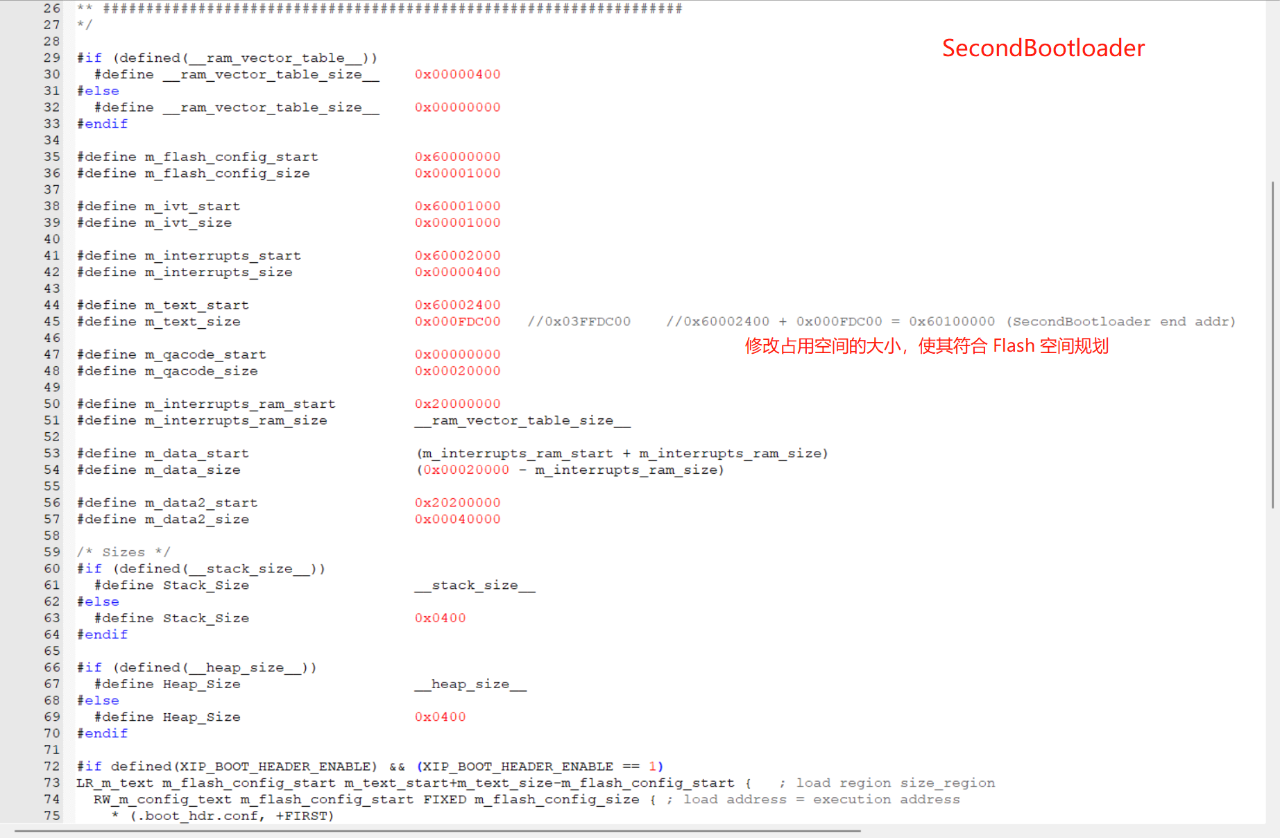Click the //0x03FFDC00 comment on line 45

[579, 322]
